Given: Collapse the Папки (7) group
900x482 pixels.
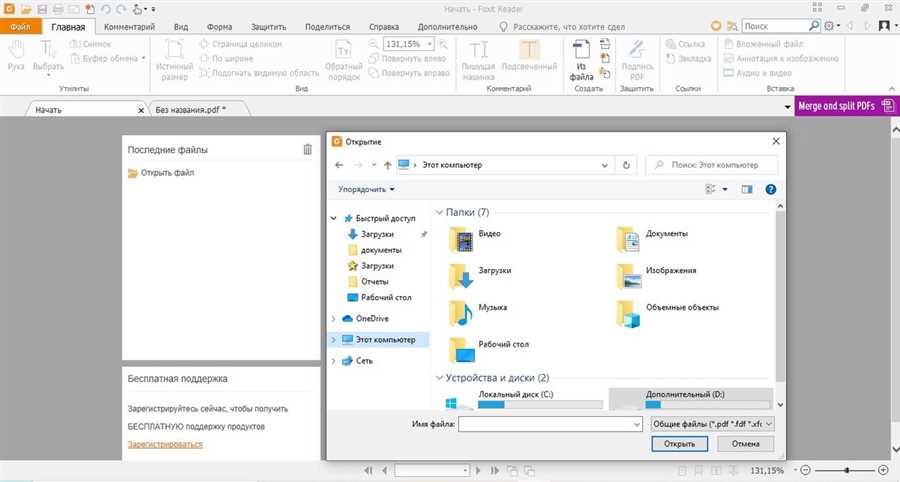Looking at the screenshot, I should tap(439, 212).
